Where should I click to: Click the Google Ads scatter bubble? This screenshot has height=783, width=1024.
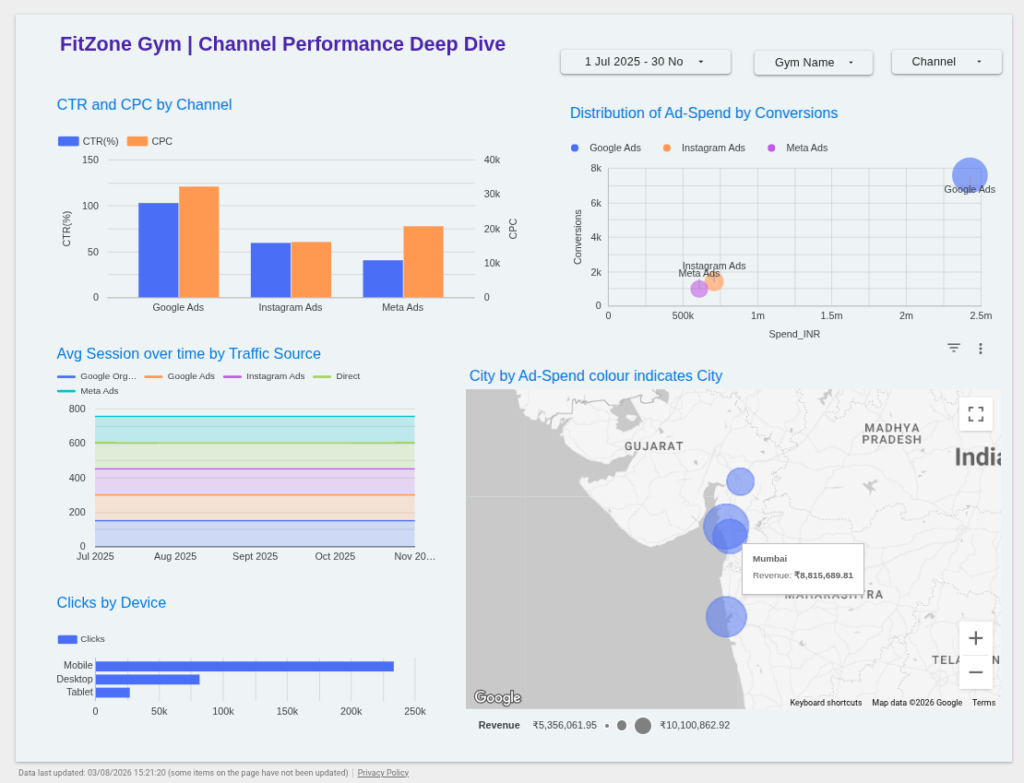(x=970, y=175)
